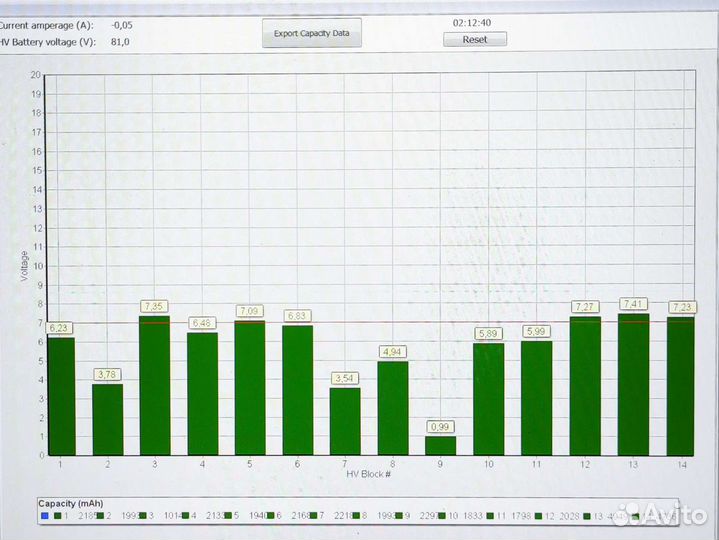Select the bar for HV block 6
The height and width of the screenshot is (540, 719).
click(297, 390)
